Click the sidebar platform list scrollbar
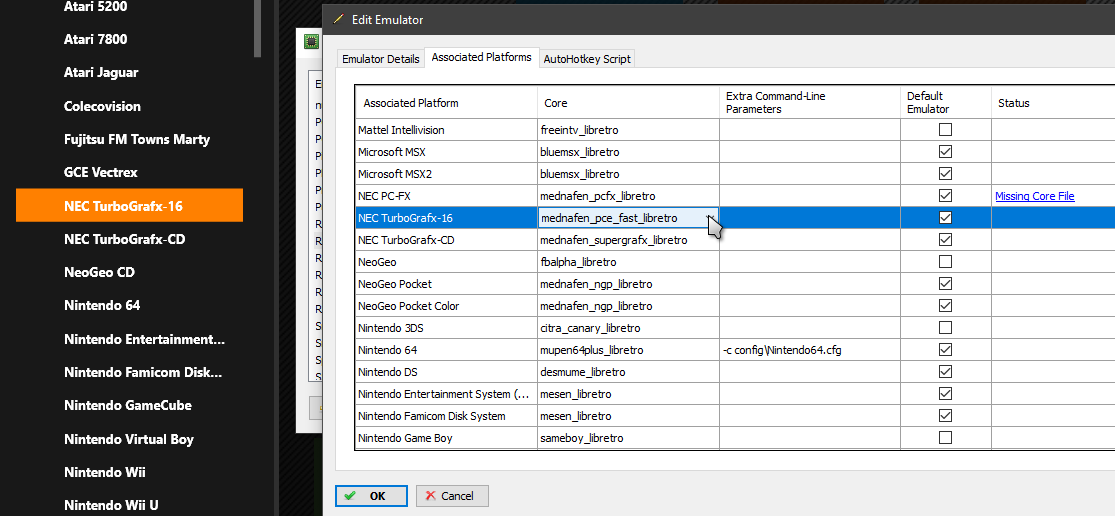The width and height of the screenshot is (1115, 516). [257, 28]
